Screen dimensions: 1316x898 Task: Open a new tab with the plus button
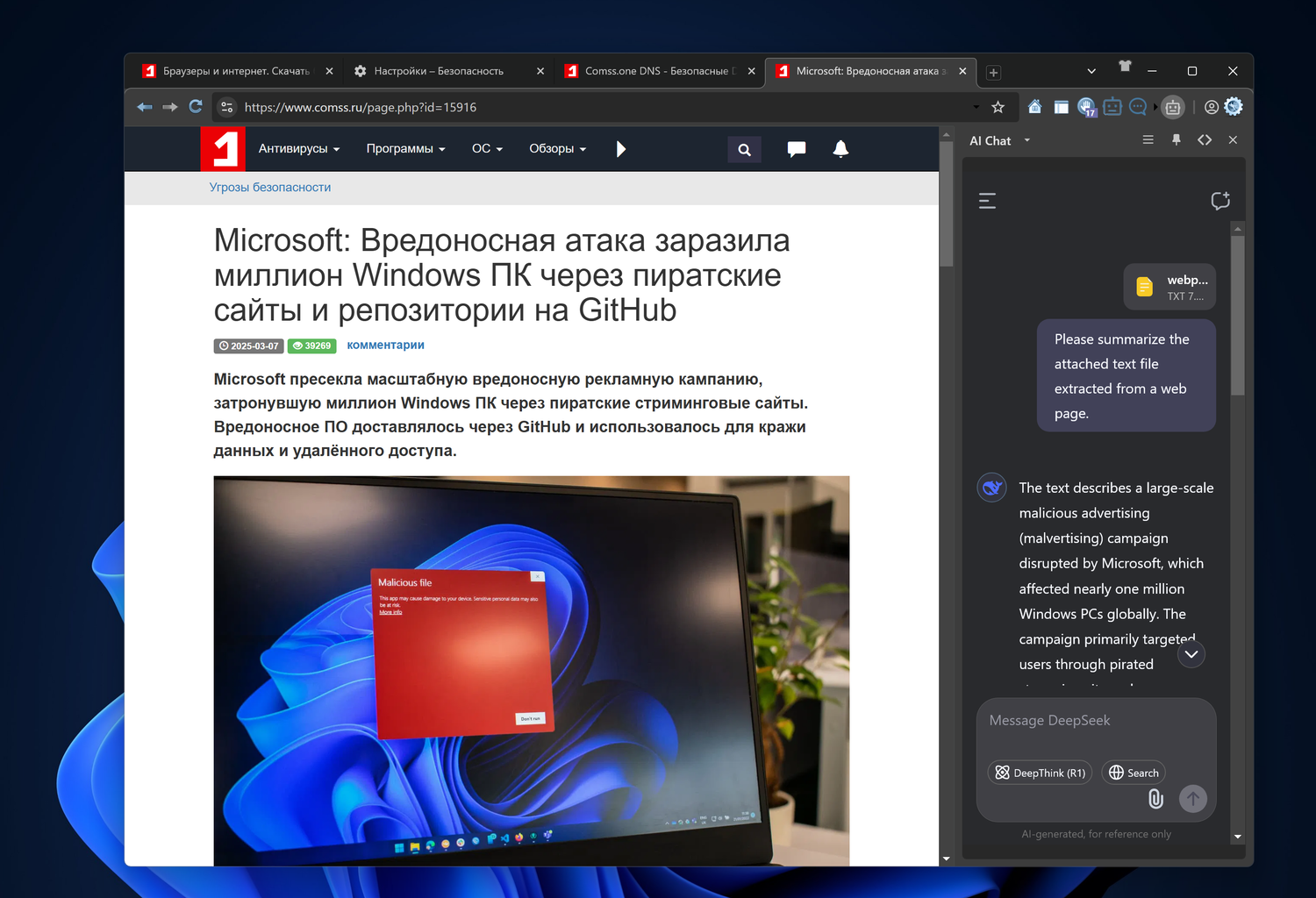(993, 73)
